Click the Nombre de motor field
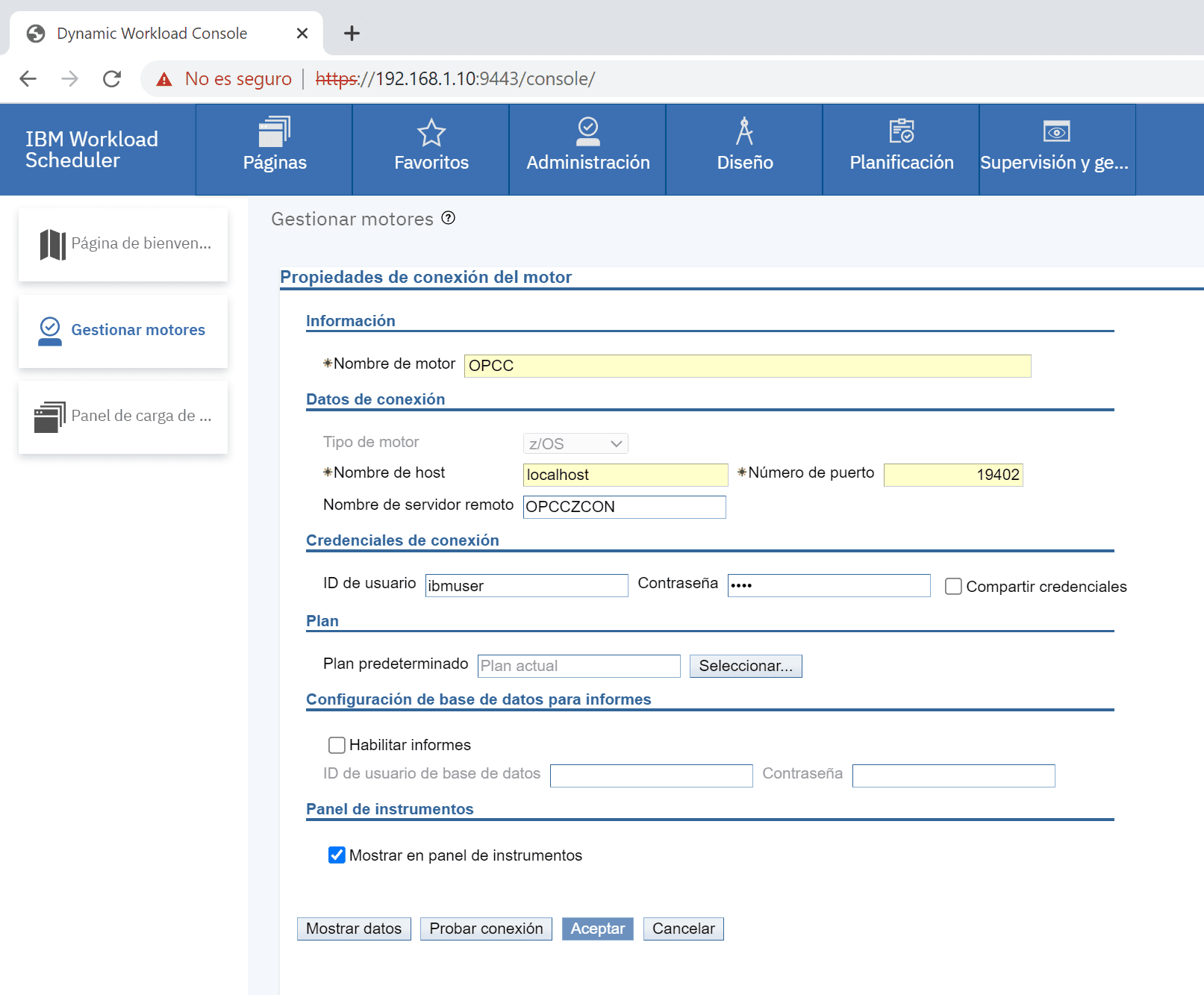 747,366
